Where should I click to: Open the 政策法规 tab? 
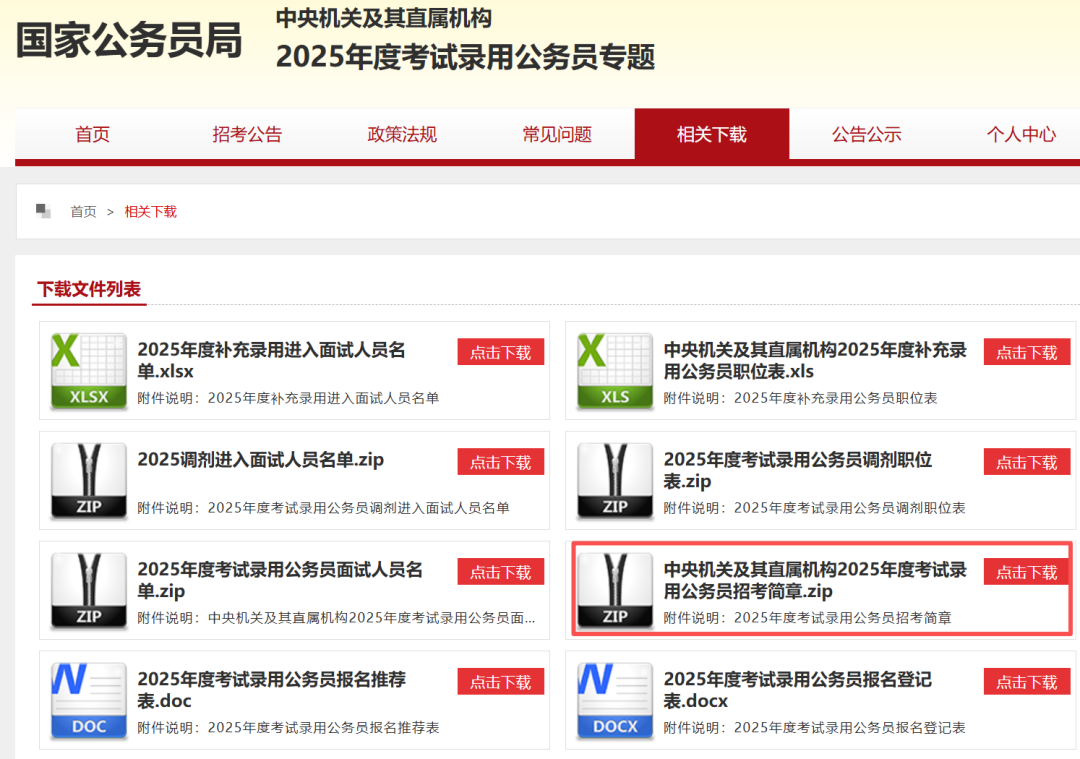[x=402, y=134]
